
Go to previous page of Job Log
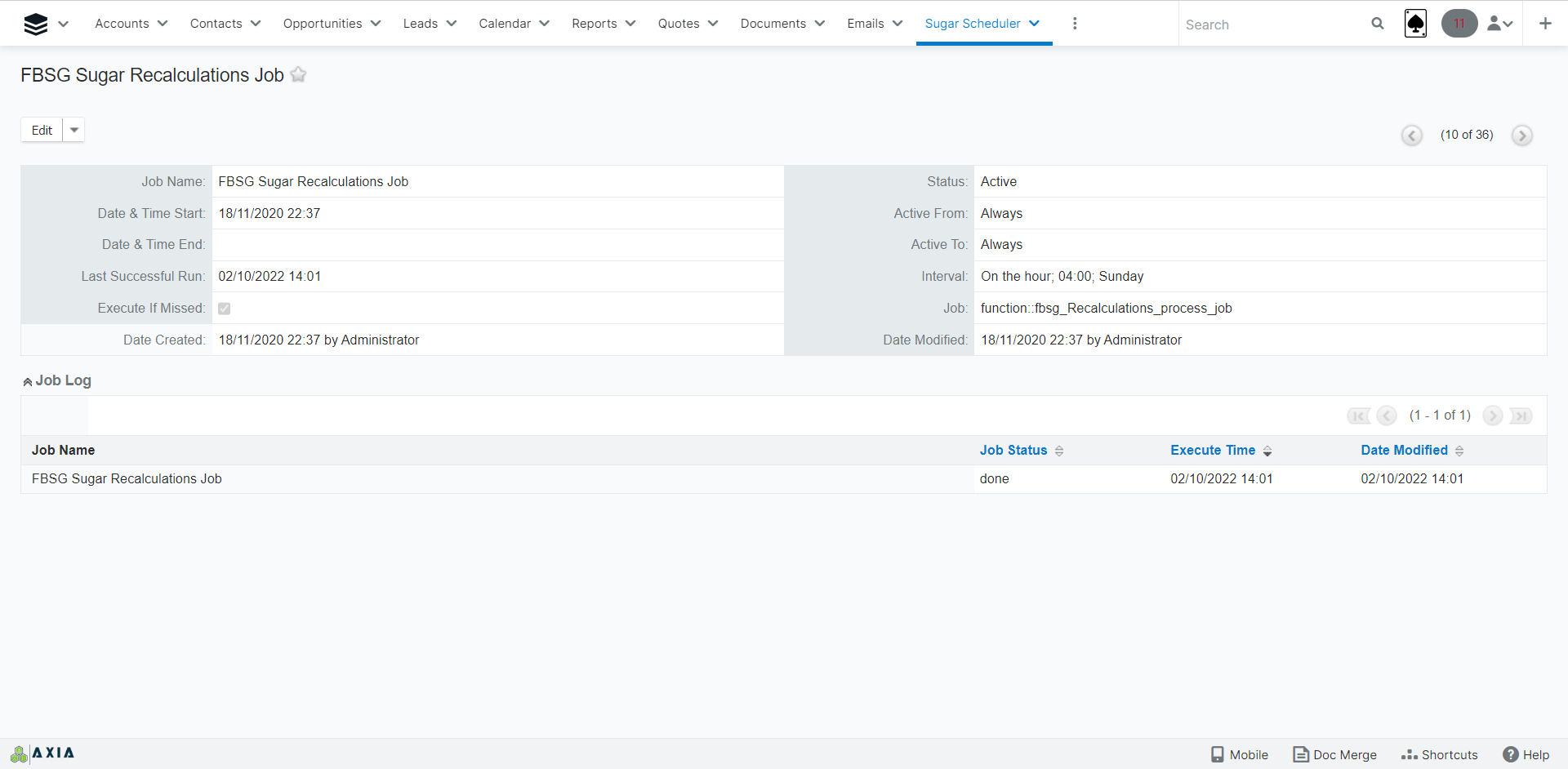tap(1387, 416)
